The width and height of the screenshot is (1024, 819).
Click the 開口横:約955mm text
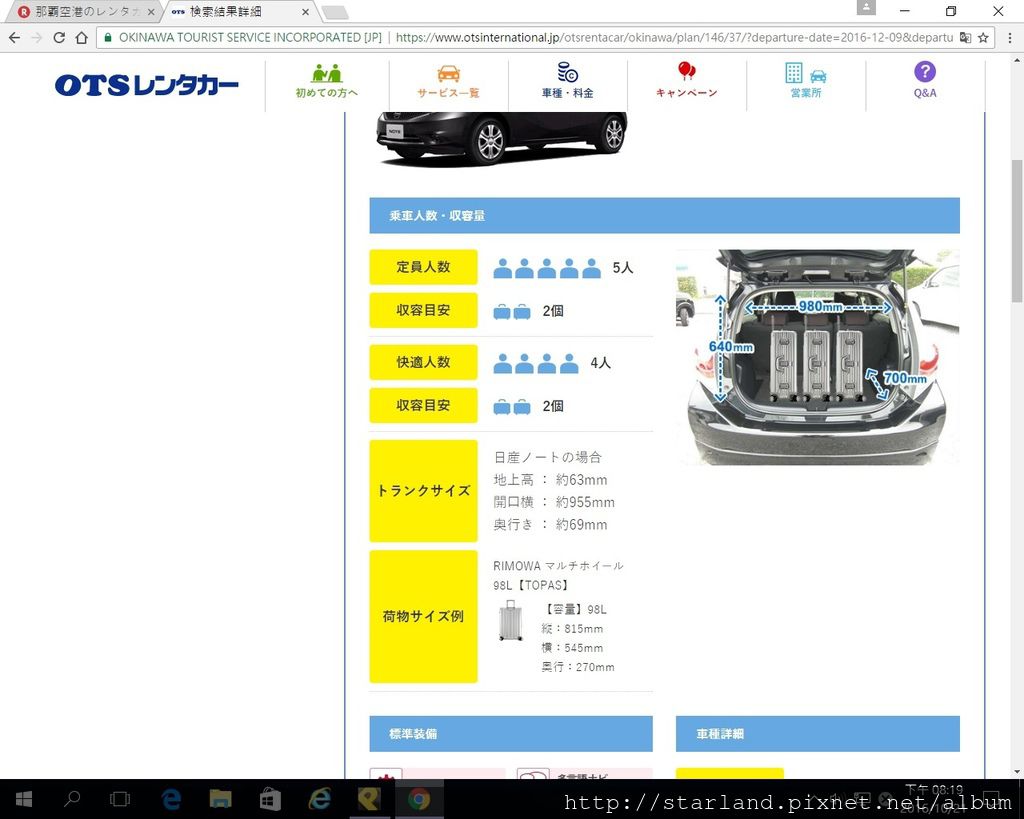pos(554,502)
